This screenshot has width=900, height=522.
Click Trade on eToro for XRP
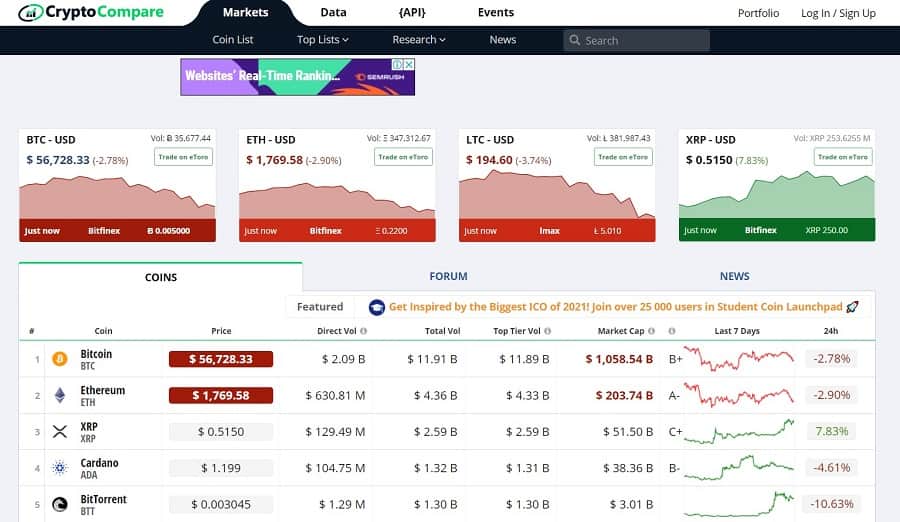pos(843,157)
